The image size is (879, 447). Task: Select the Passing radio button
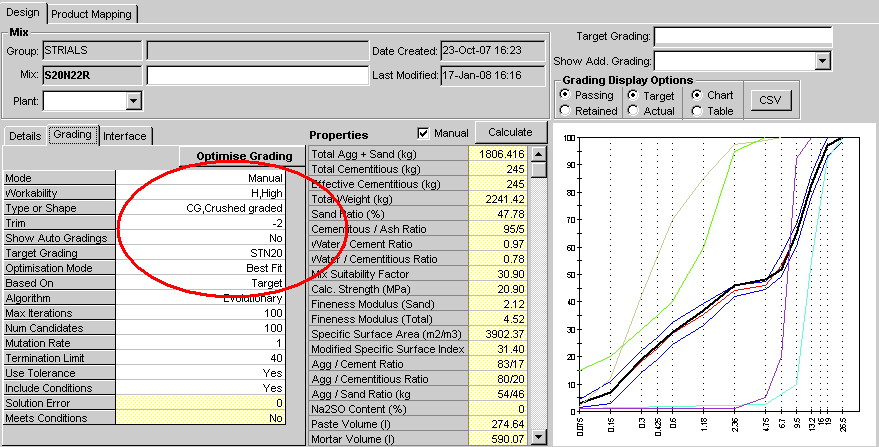click(x=566, y=95)
